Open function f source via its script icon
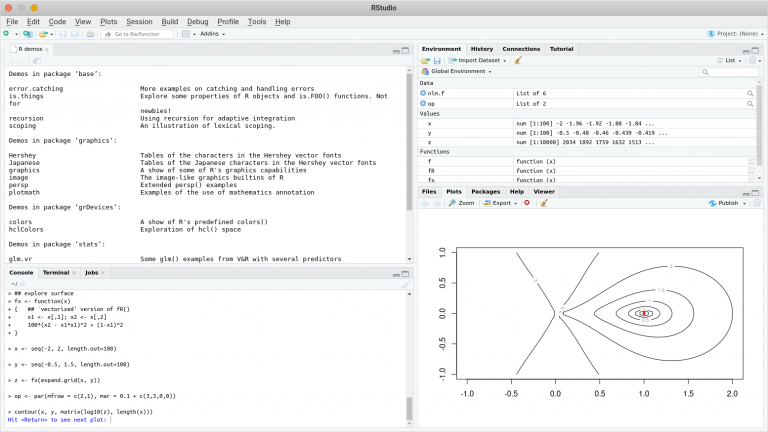Viewport: 768px width, 432px height. coord(751,161)
